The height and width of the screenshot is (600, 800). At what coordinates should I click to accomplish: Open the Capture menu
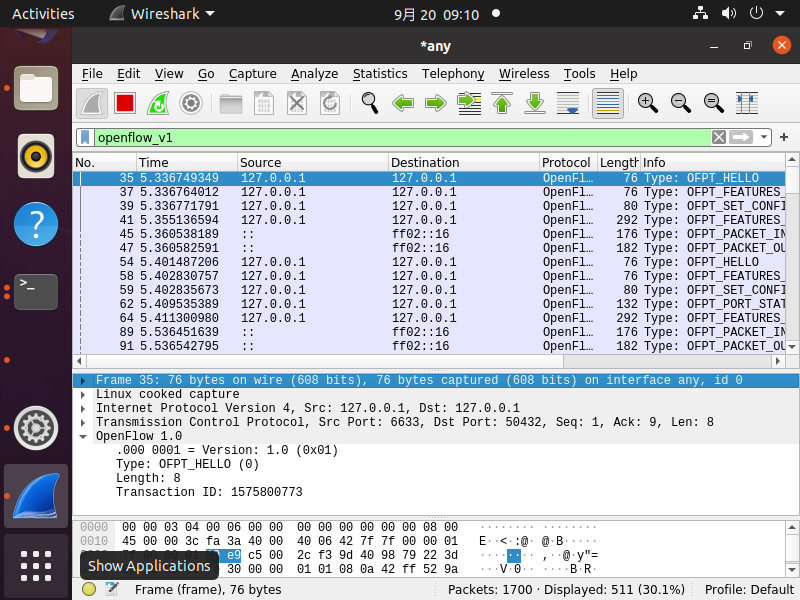(253, 74)
